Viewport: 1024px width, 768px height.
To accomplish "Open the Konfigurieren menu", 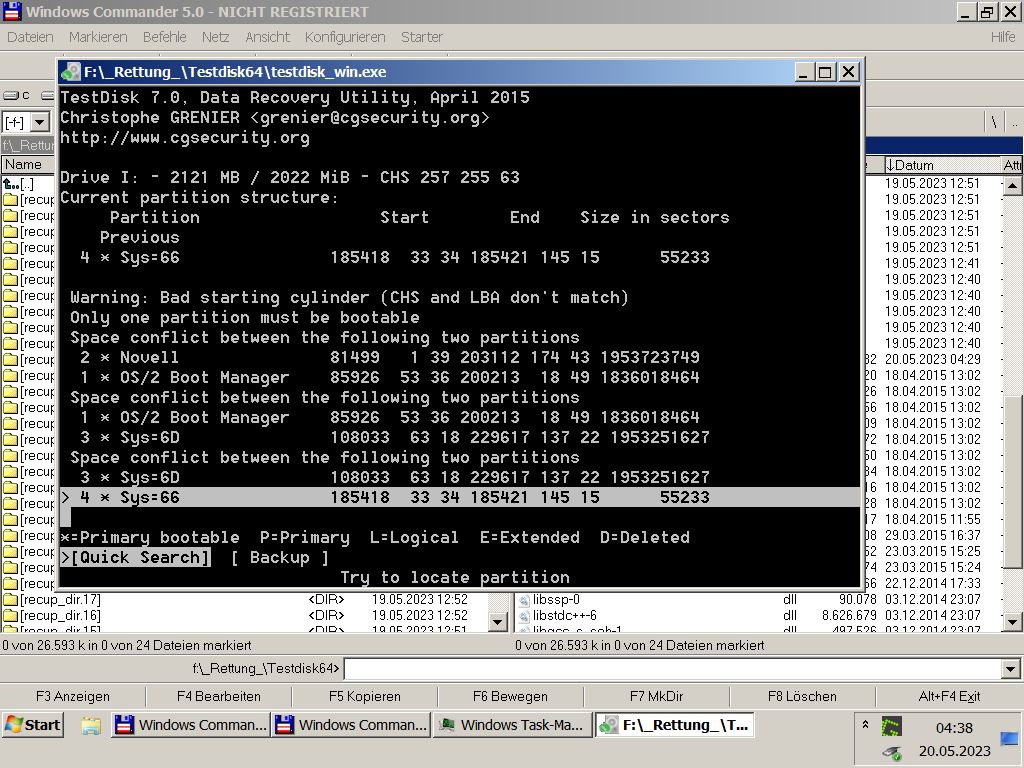I will tap(345, 37).
